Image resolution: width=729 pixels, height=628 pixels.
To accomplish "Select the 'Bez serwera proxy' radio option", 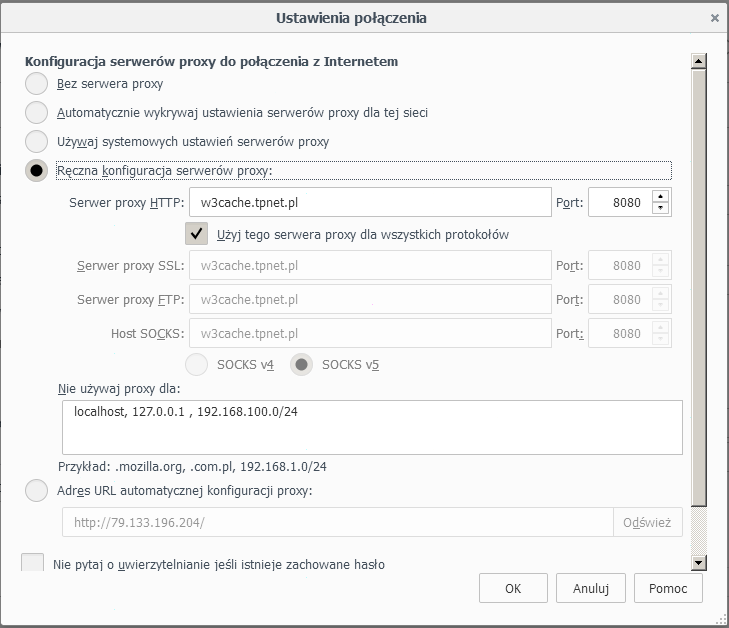I will point(36,84).
